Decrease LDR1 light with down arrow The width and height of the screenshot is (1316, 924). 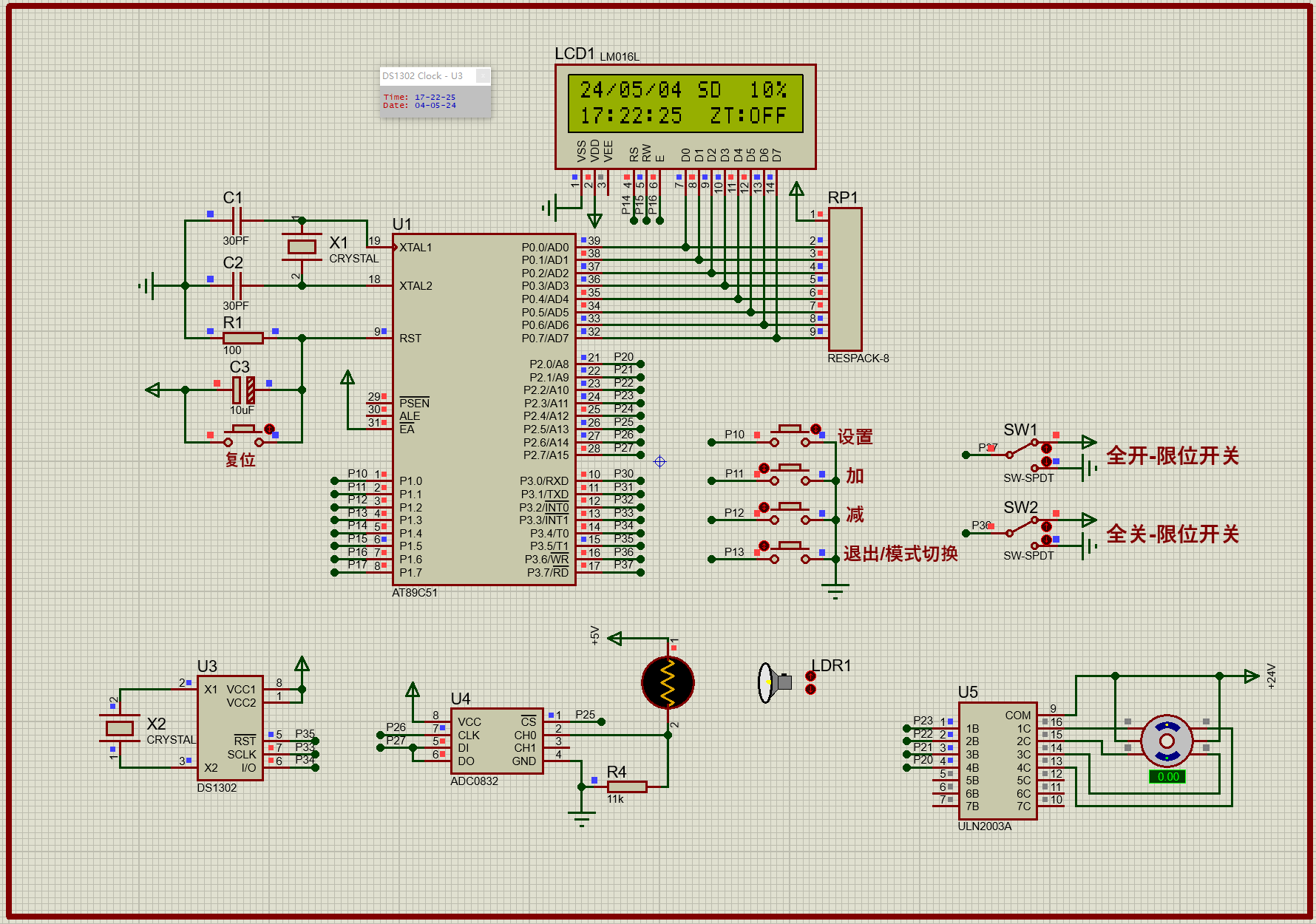(810, 690)
